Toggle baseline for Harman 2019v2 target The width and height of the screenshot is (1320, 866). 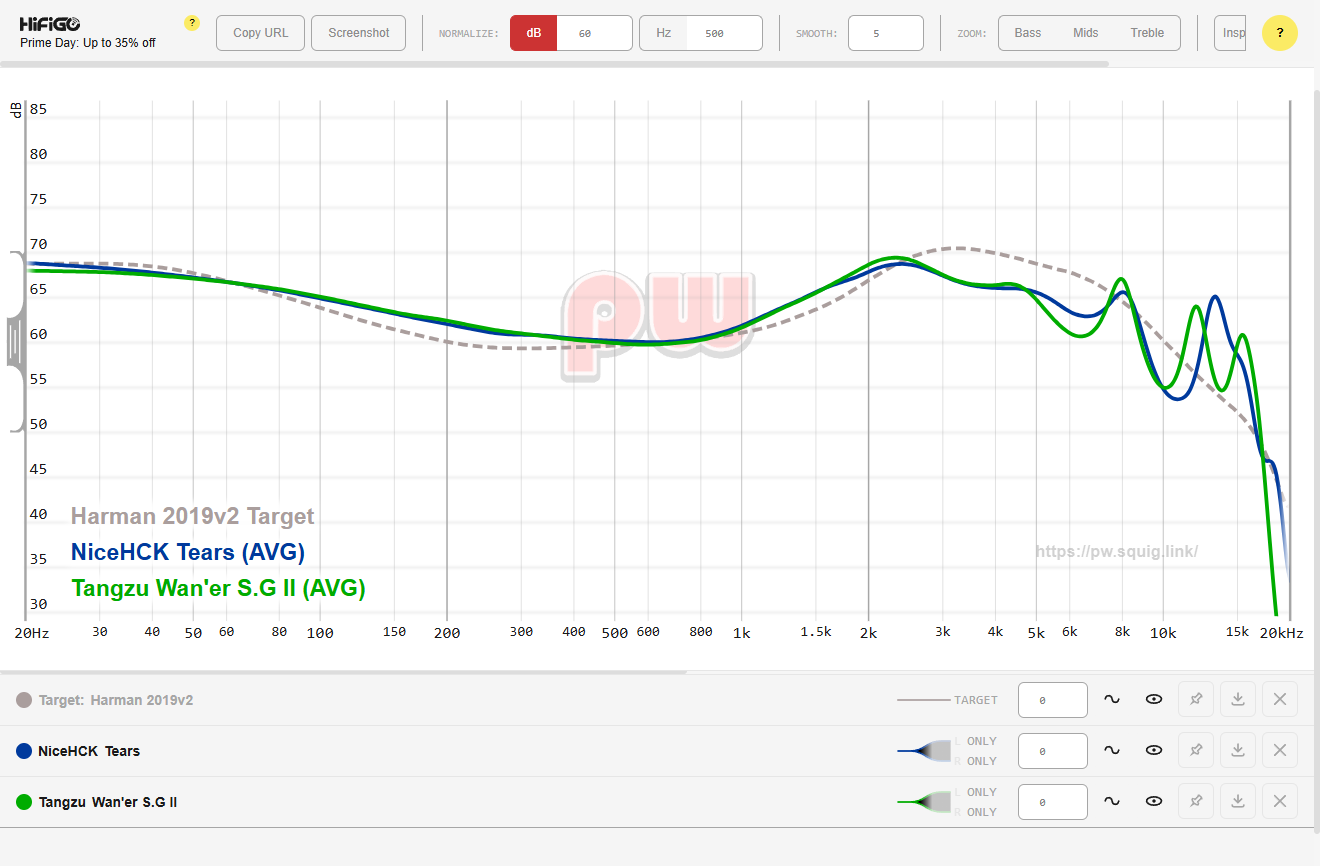coord(1112,700)
